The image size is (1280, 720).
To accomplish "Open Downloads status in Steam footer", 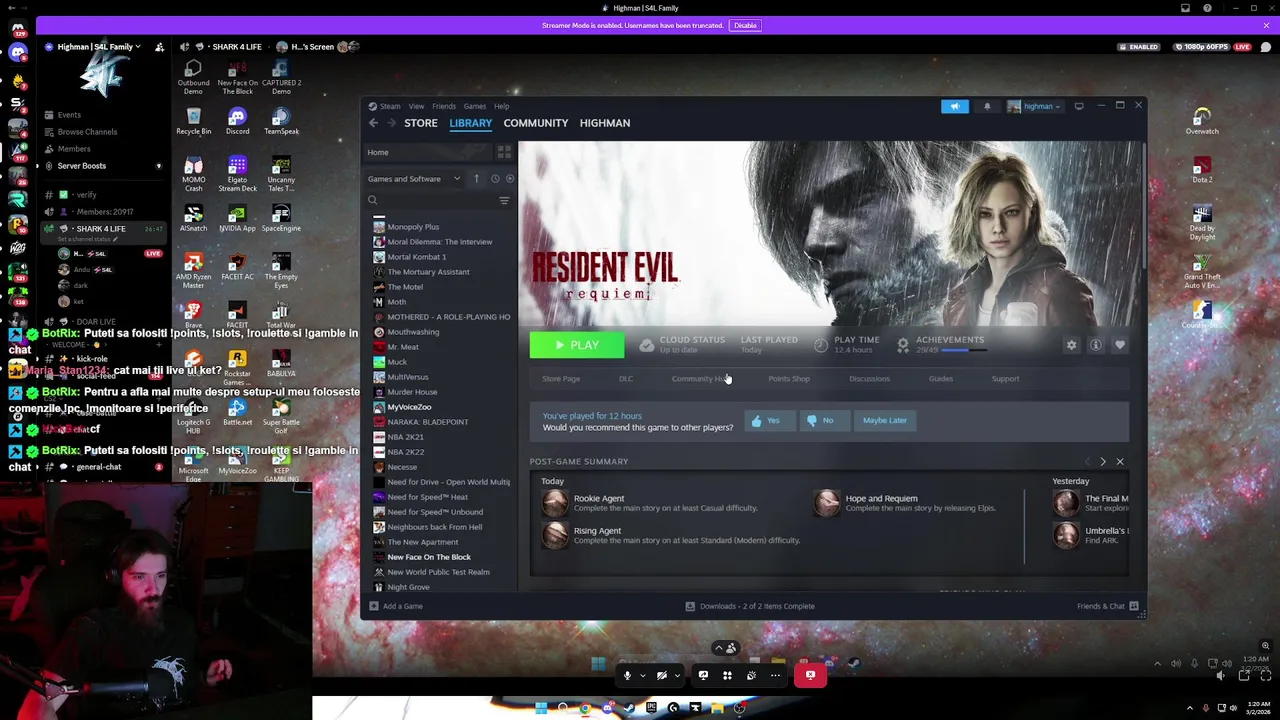I will (750, 606).
